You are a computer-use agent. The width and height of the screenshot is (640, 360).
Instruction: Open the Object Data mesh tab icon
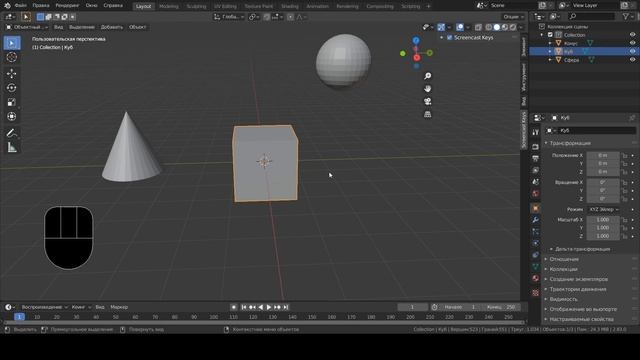536,267
